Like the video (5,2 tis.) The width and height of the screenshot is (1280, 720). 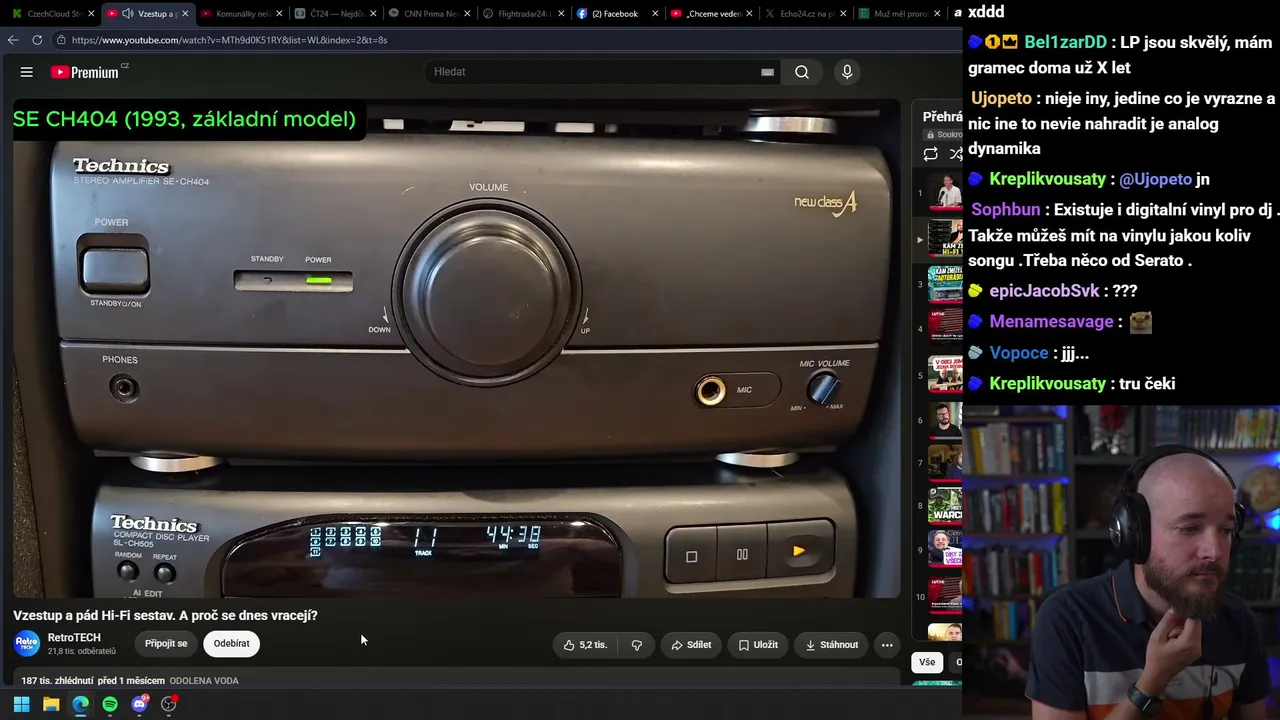[586, 645]
